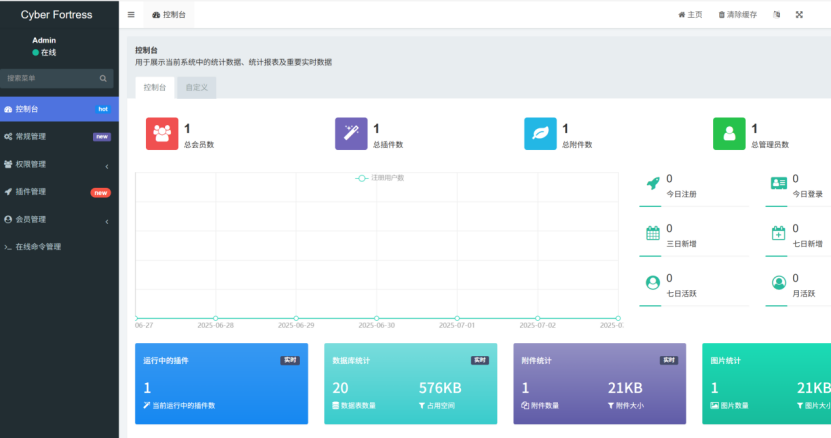Viewport: 831px width, 438px height.
Task: Click the Cyber Fortress logo title
Action: click(57, 15)
